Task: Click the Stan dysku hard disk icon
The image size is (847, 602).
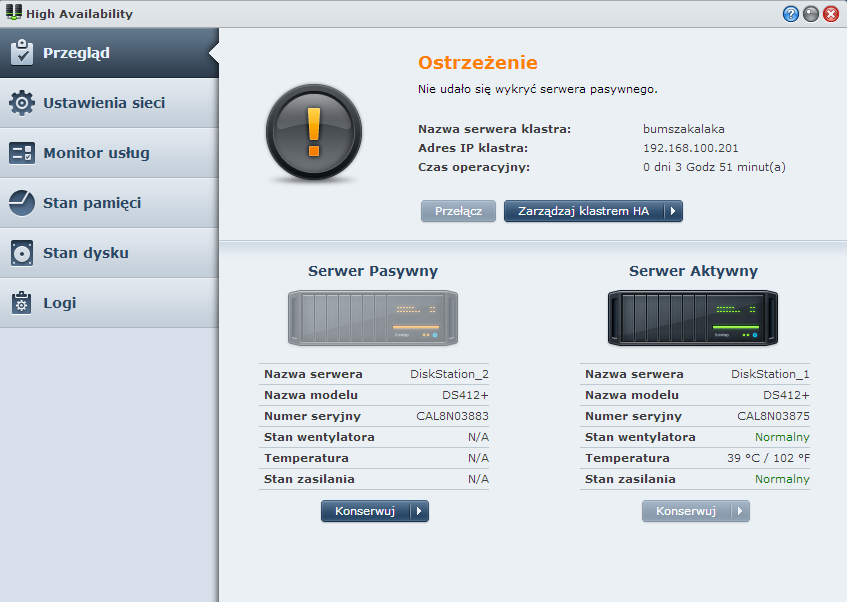Action: click(22, 253)
